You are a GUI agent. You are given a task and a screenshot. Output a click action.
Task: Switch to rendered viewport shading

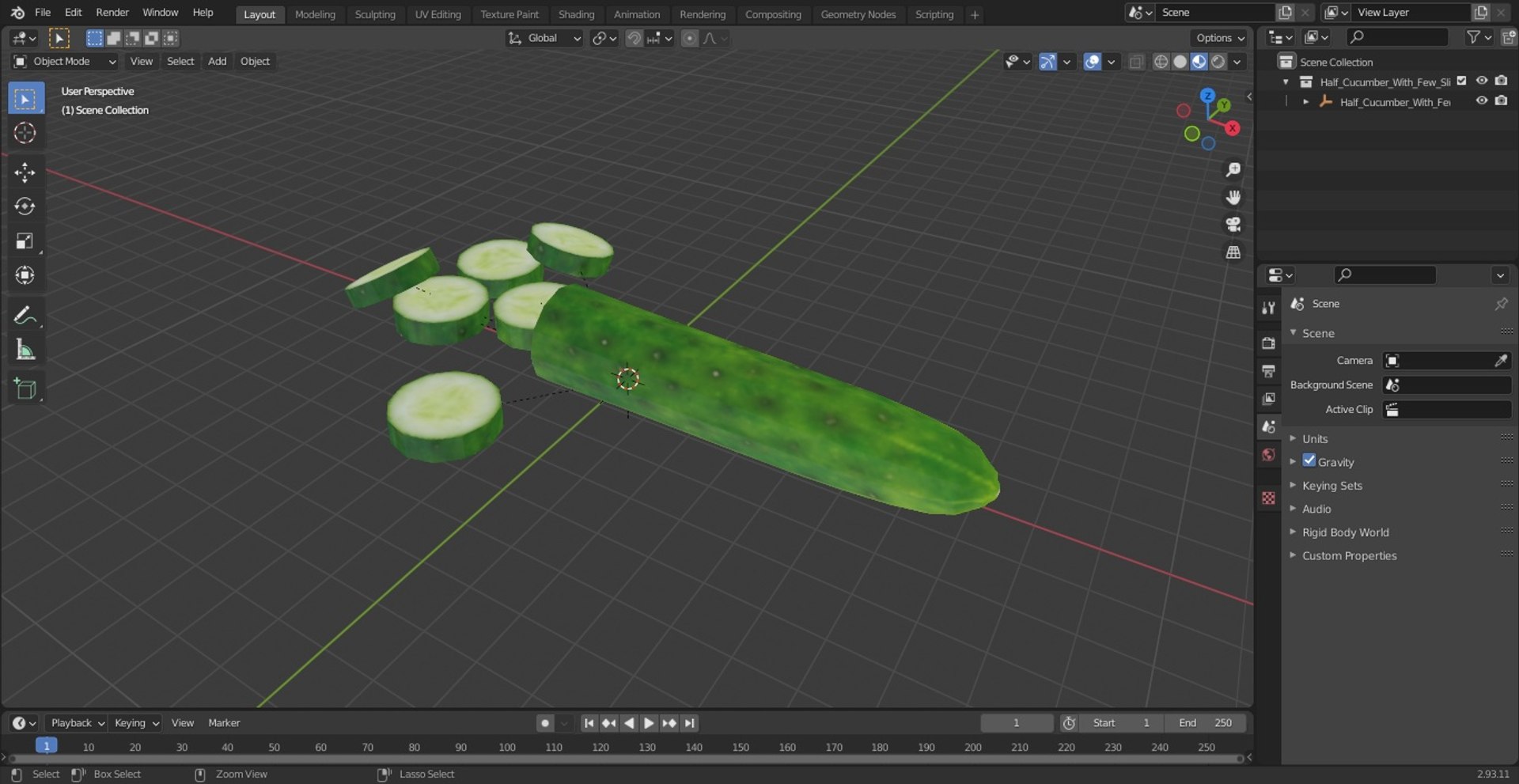(x=1218, y=62)
